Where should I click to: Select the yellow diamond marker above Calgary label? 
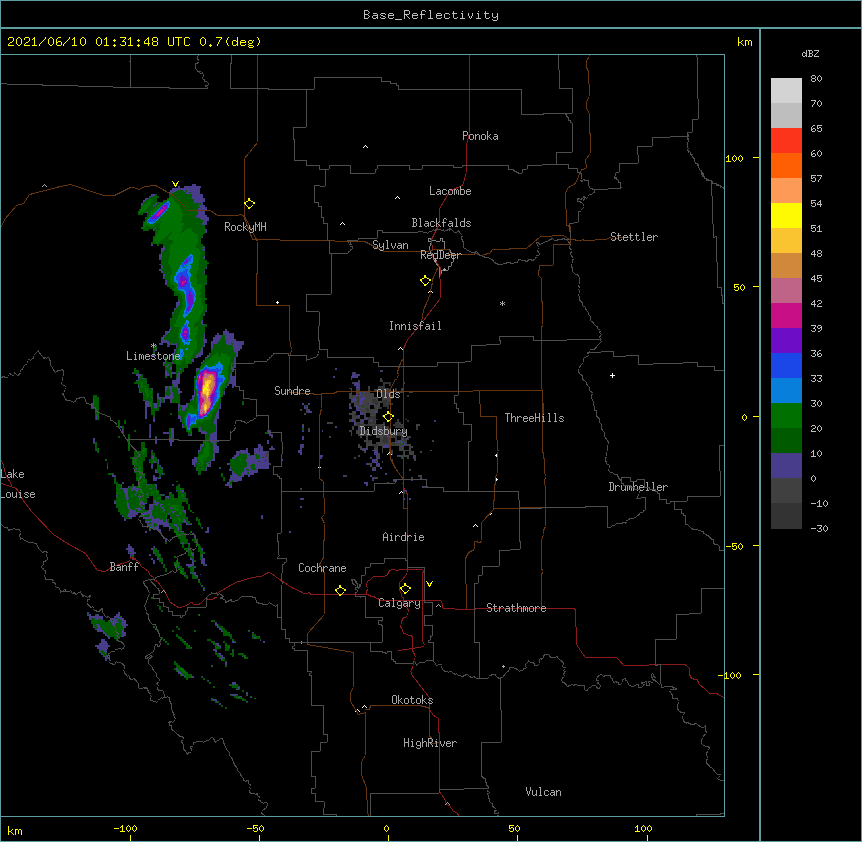coord(405,589)
